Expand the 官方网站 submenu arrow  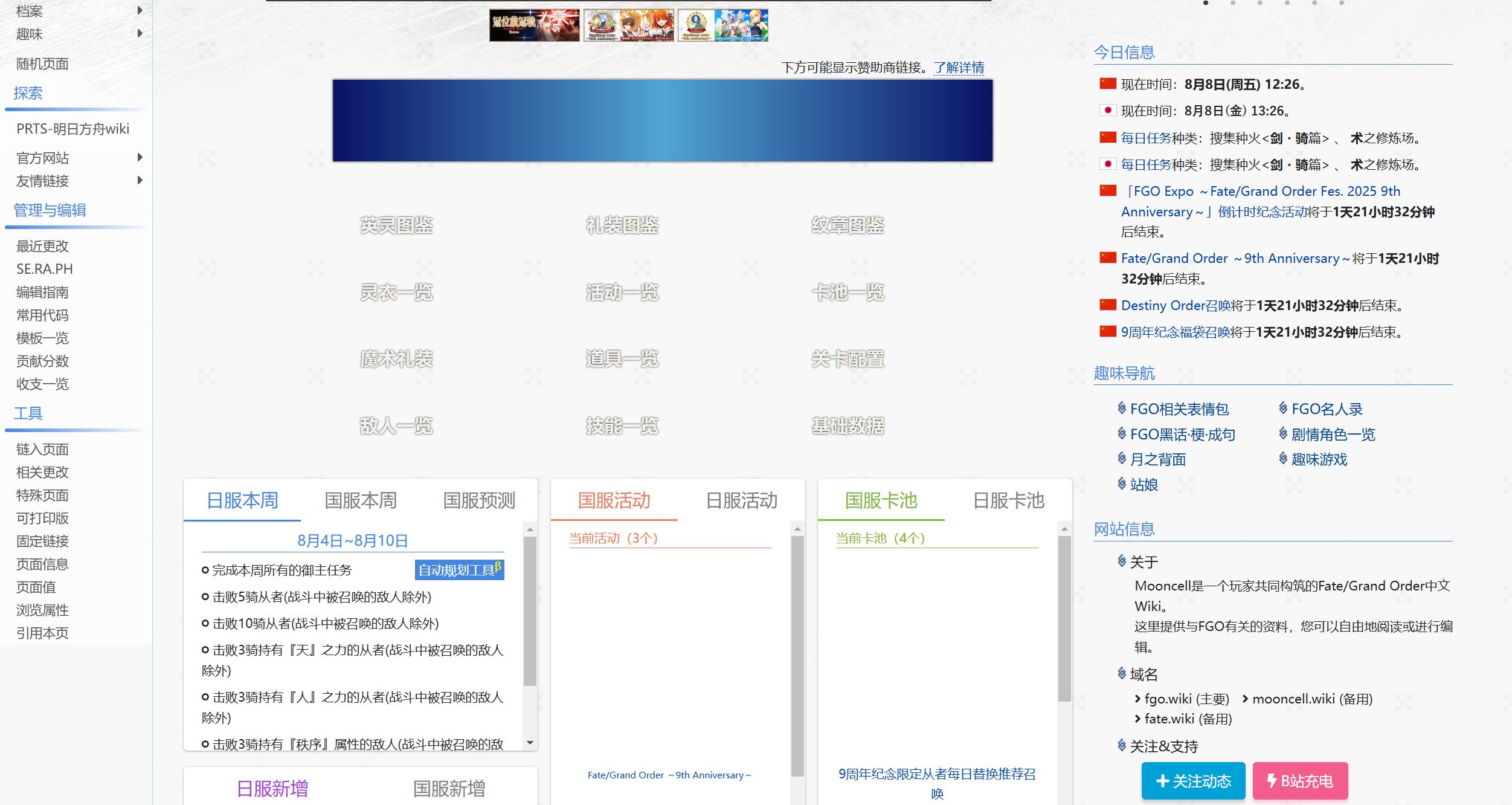pyautogui.click(x=140, y=158)
